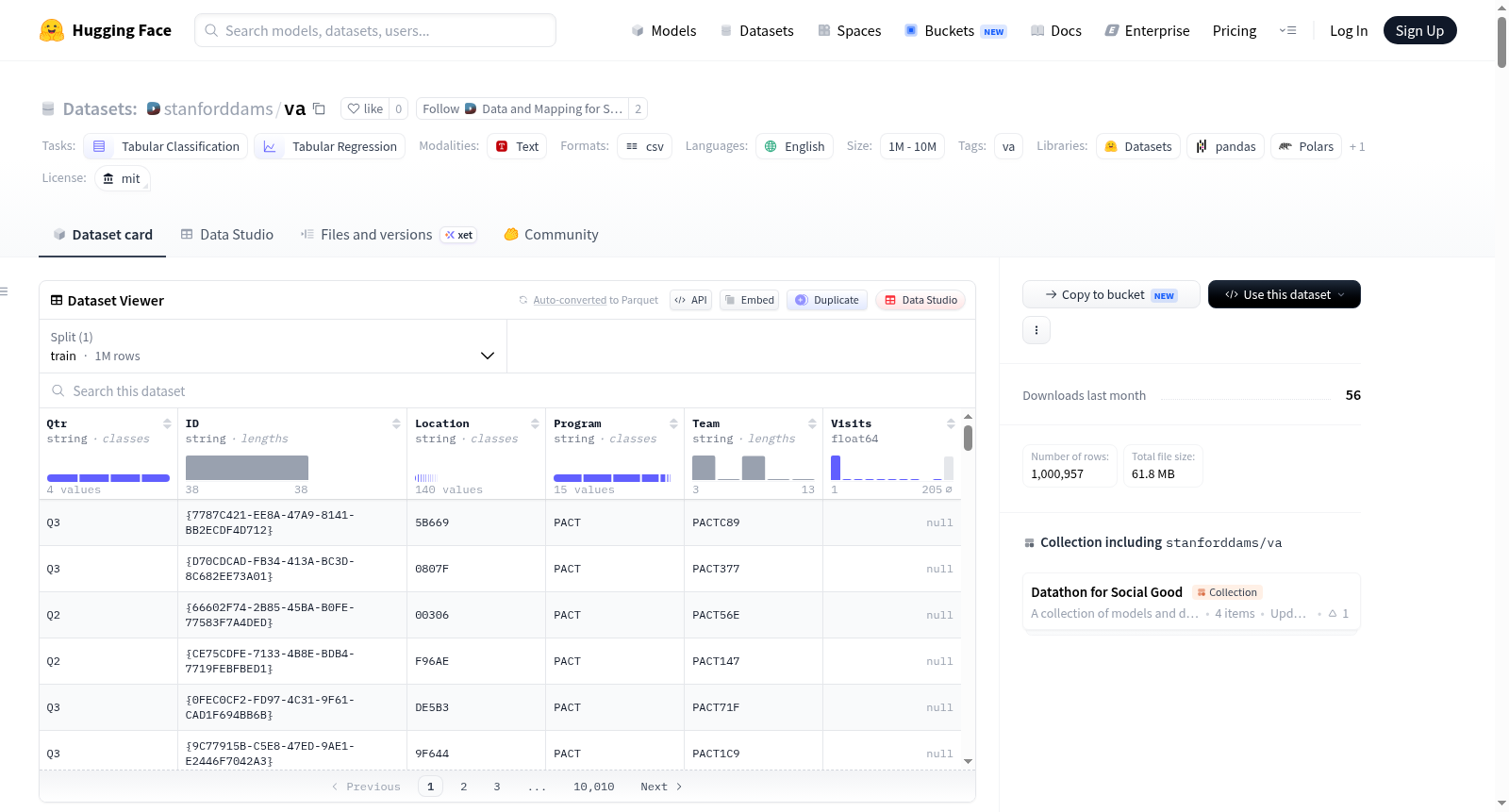Select the Text modality tag
Viewport: 1509px width, 812px height.
click(517, 146)
